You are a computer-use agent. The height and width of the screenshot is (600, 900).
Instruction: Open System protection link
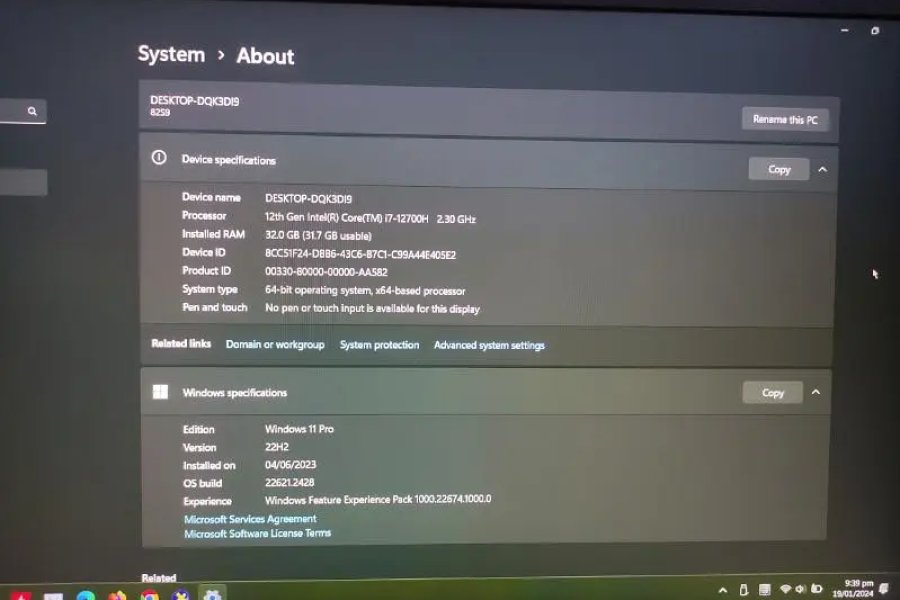pyautogui.click(x=379, y=345)
